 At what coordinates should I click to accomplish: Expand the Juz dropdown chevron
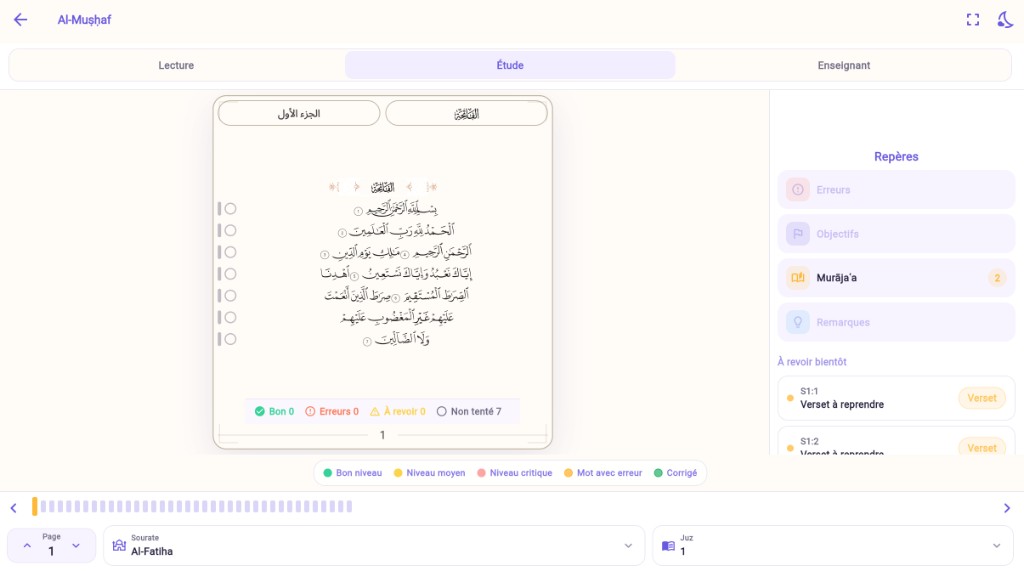coord(997,546)
